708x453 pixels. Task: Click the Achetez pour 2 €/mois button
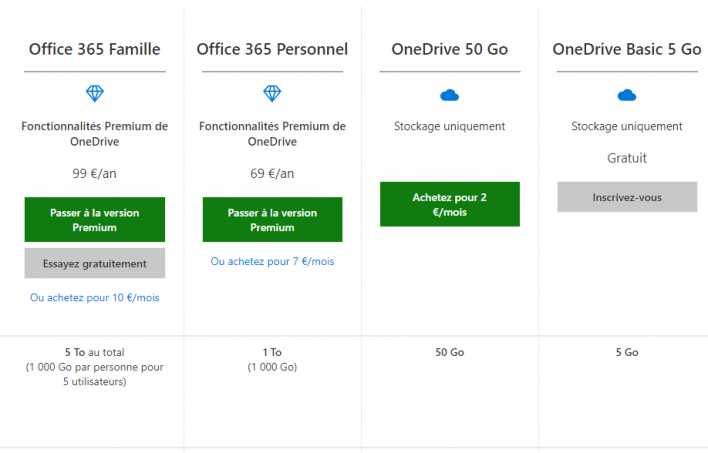point(449,204)
